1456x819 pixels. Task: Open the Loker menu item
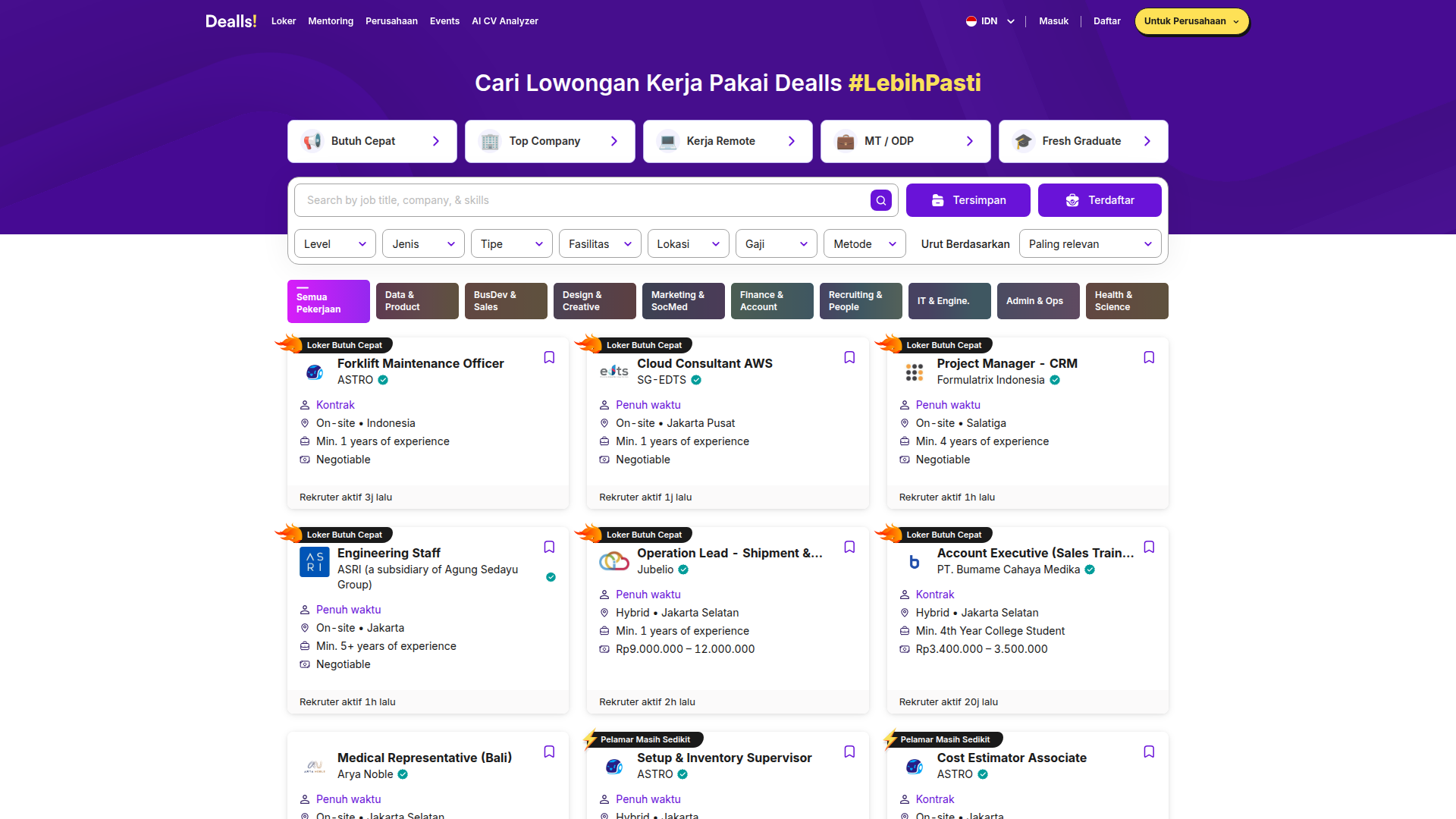[284, 21]
